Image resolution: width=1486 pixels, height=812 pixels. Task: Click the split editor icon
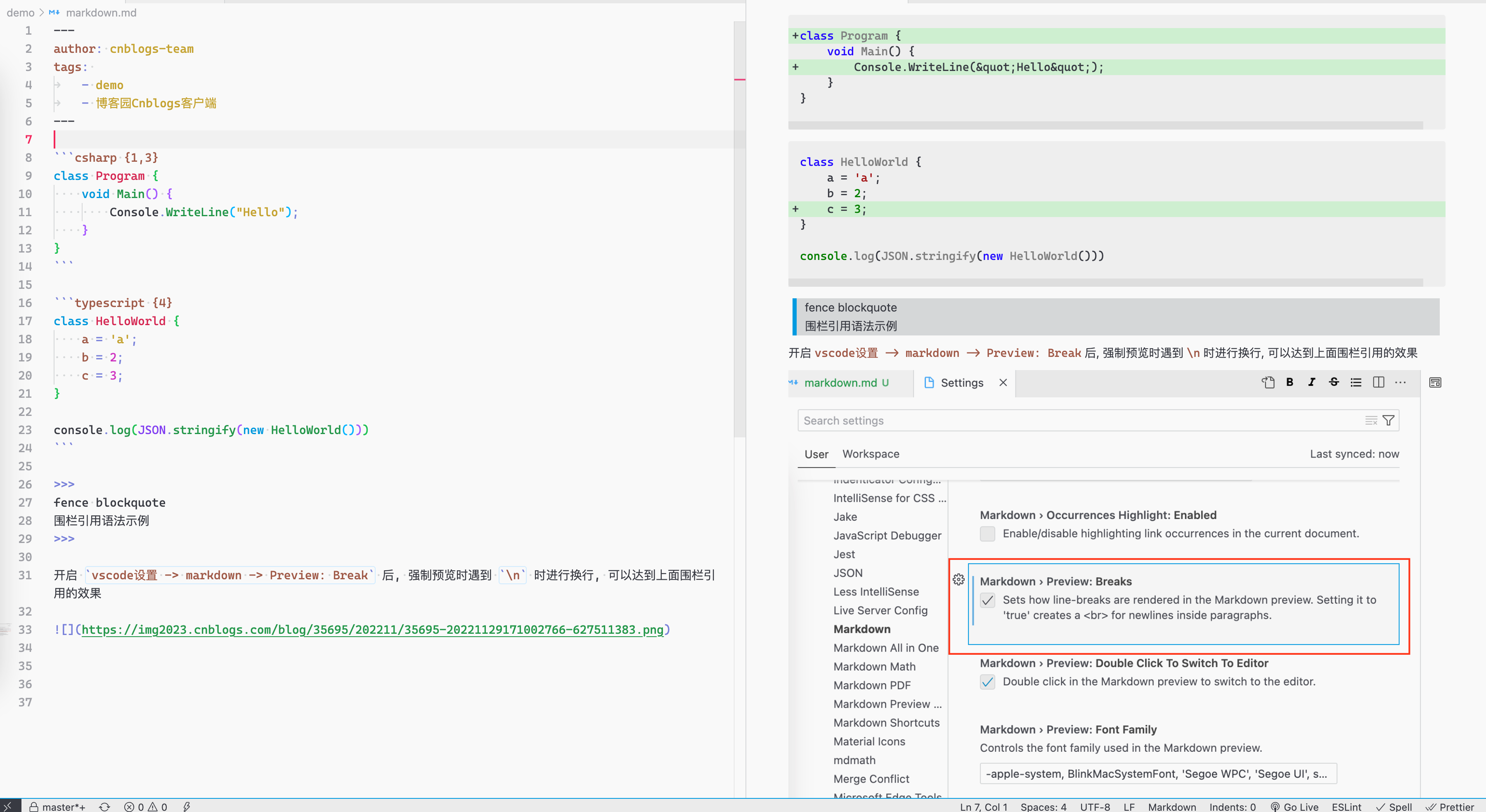click(x=1378, y=382)
